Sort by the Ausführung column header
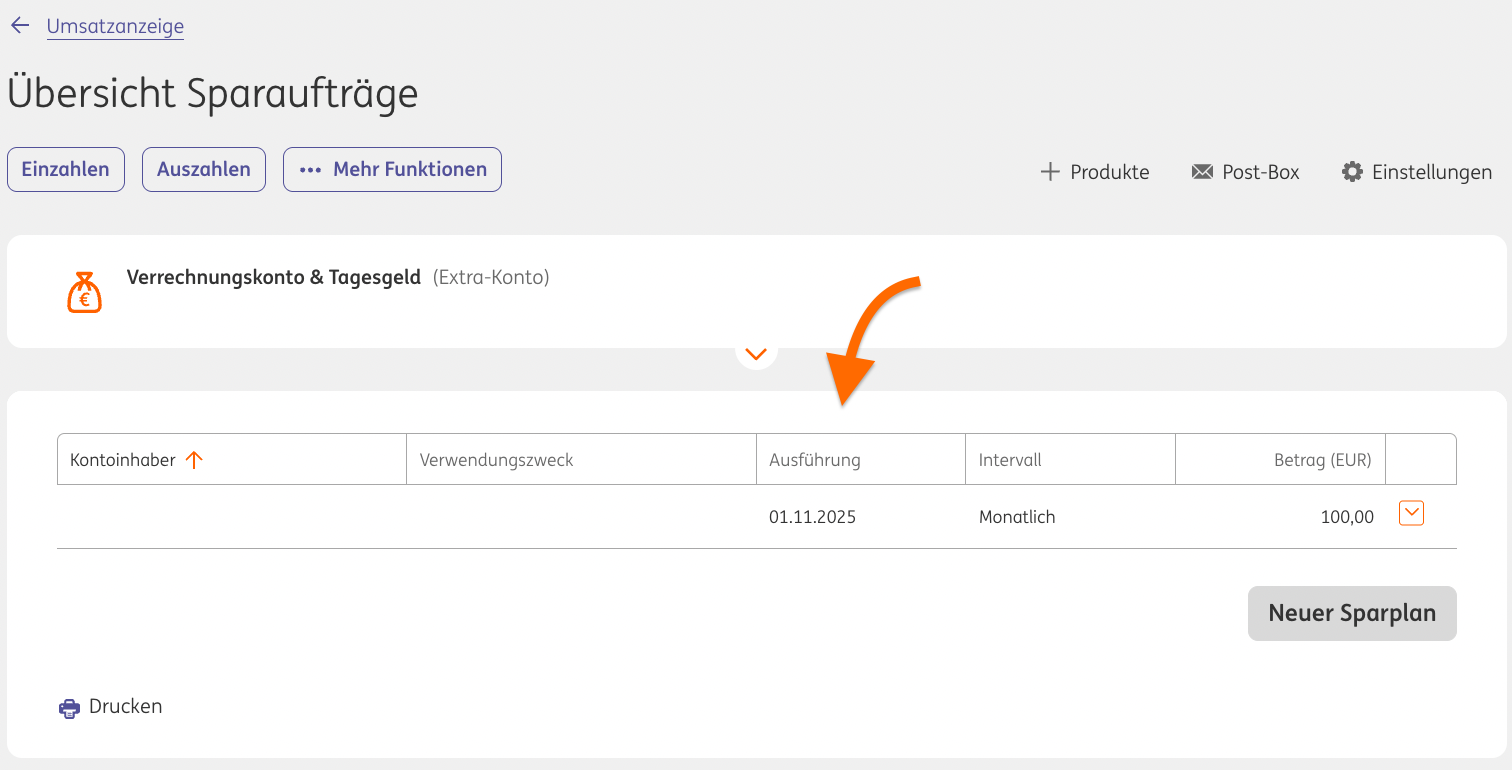Image resolution: width=1512 pixels, height=770 pixels. 814,460
